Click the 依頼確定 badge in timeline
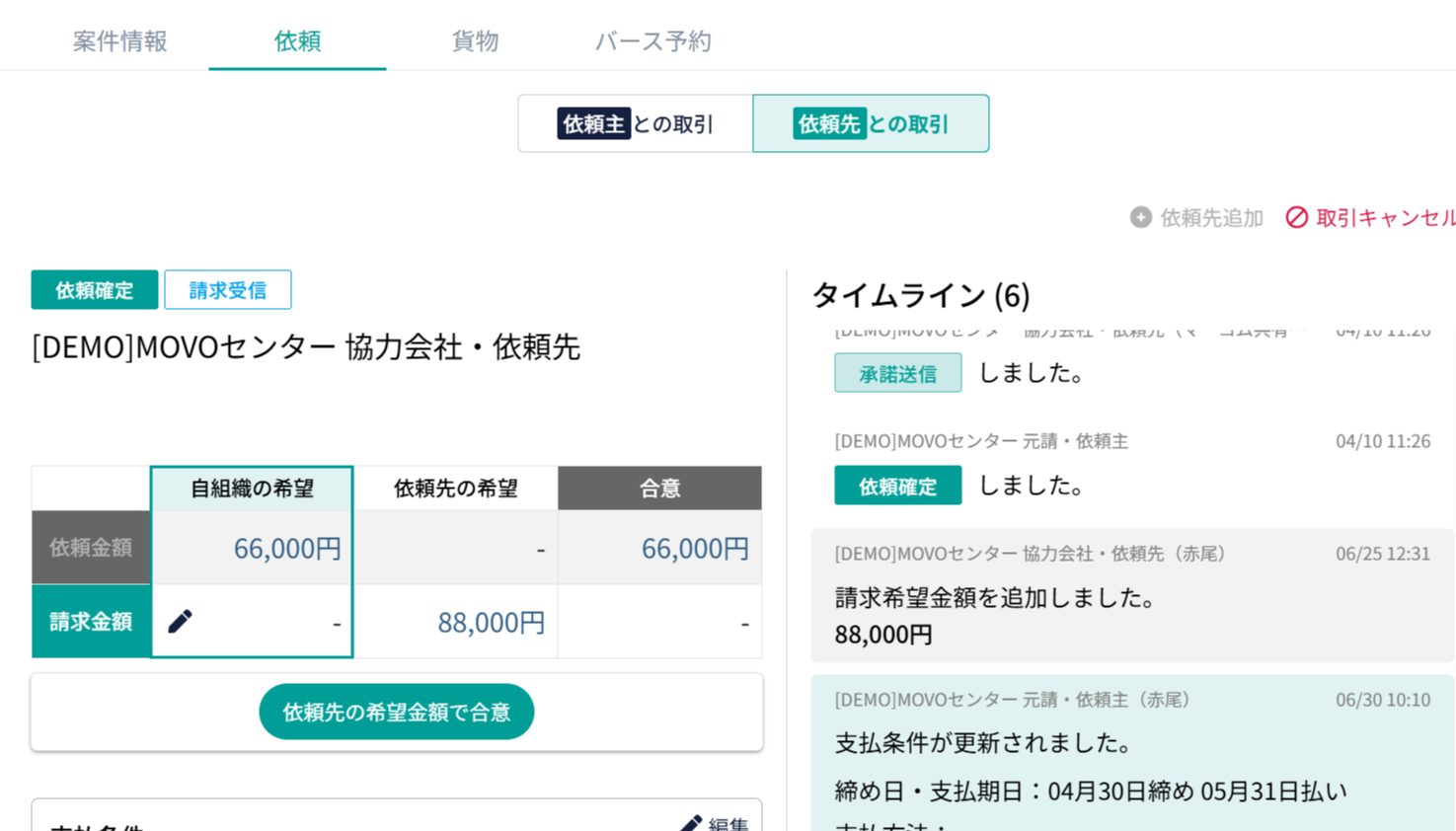Screen dimensions: 1456x831 898,486
